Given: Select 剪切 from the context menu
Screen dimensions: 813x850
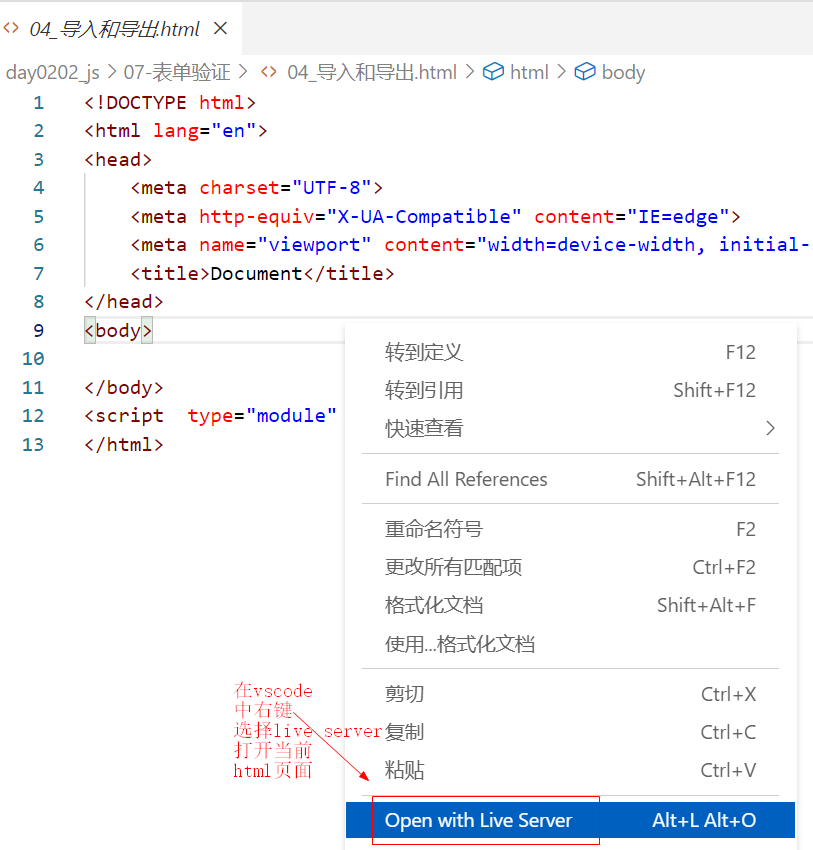Looking at the screenshot, I should click(x=404, y=694).
